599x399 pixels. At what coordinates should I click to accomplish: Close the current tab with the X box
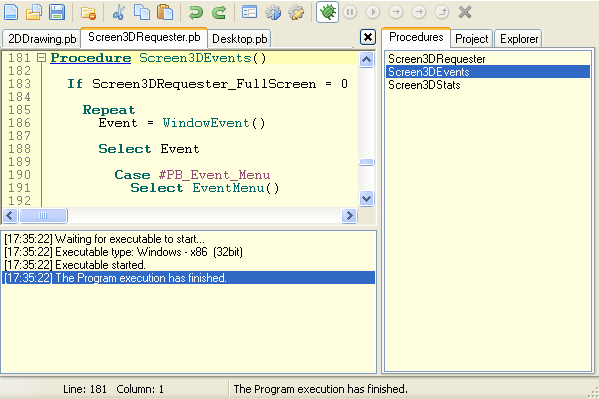coord(367,37)
